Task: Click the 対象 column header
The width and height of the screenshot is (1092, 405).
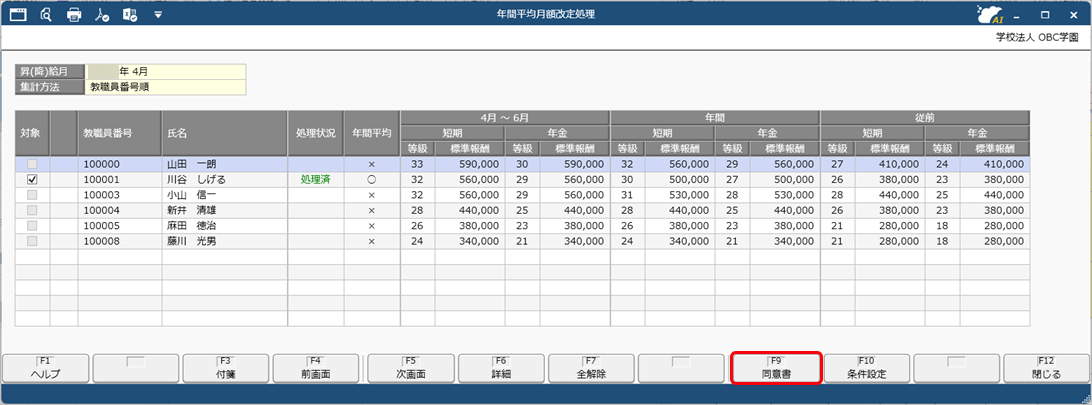Action: (32, 133)
